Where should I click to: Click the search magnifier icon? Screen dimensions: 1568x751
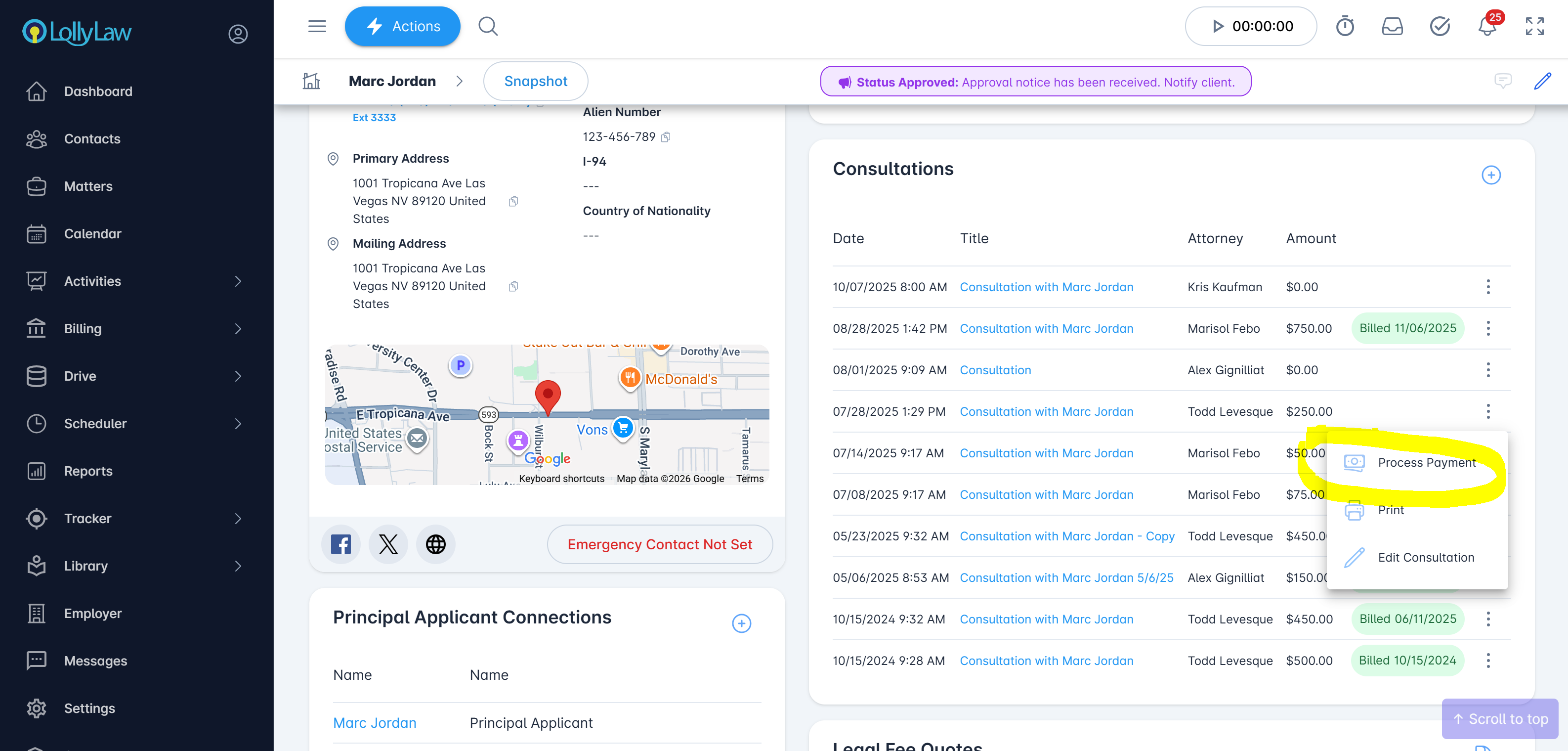pyautogui.click(x=488, y=27)
